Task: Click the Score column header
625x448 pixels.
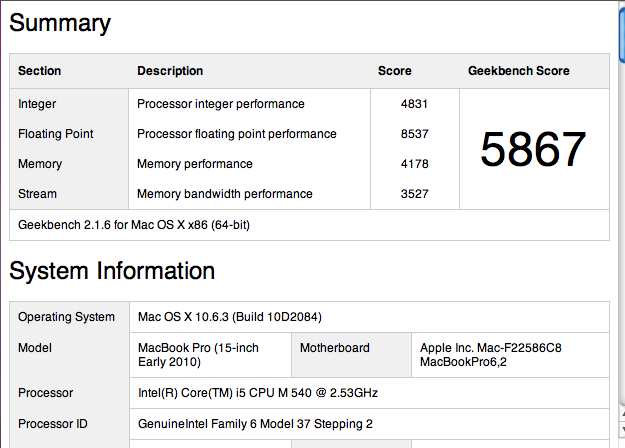Action: 395,71
